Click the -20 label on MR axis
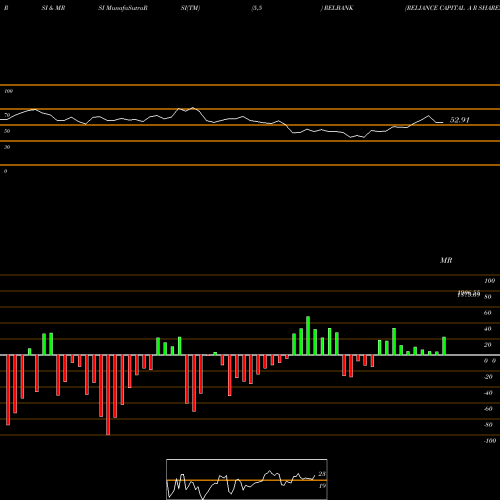Image resolution: width=500 pixels, height=500 pixels. [x=488, y=377]
